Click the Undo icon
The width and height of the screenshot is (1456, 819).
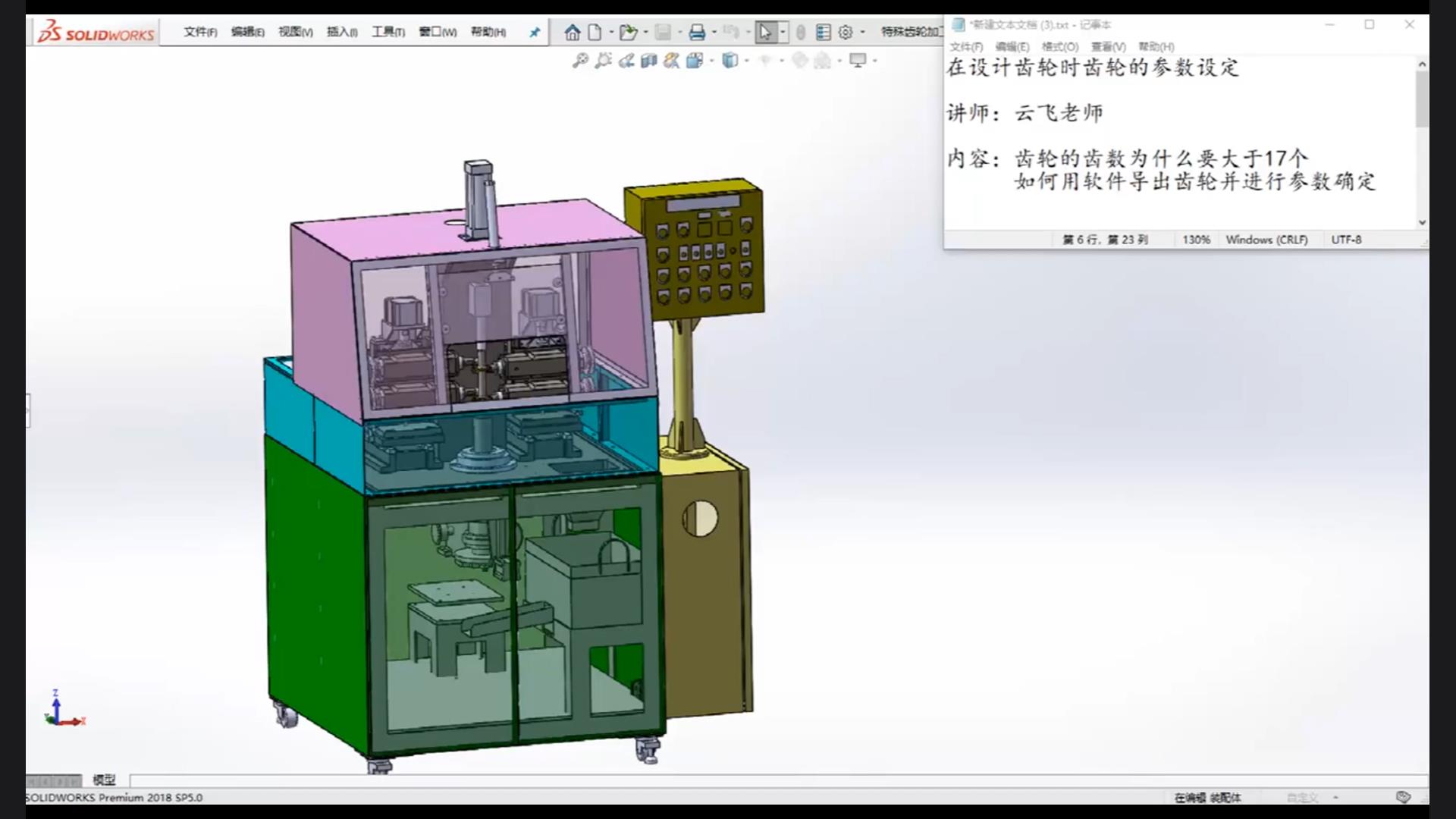click(x=731, y=32)
